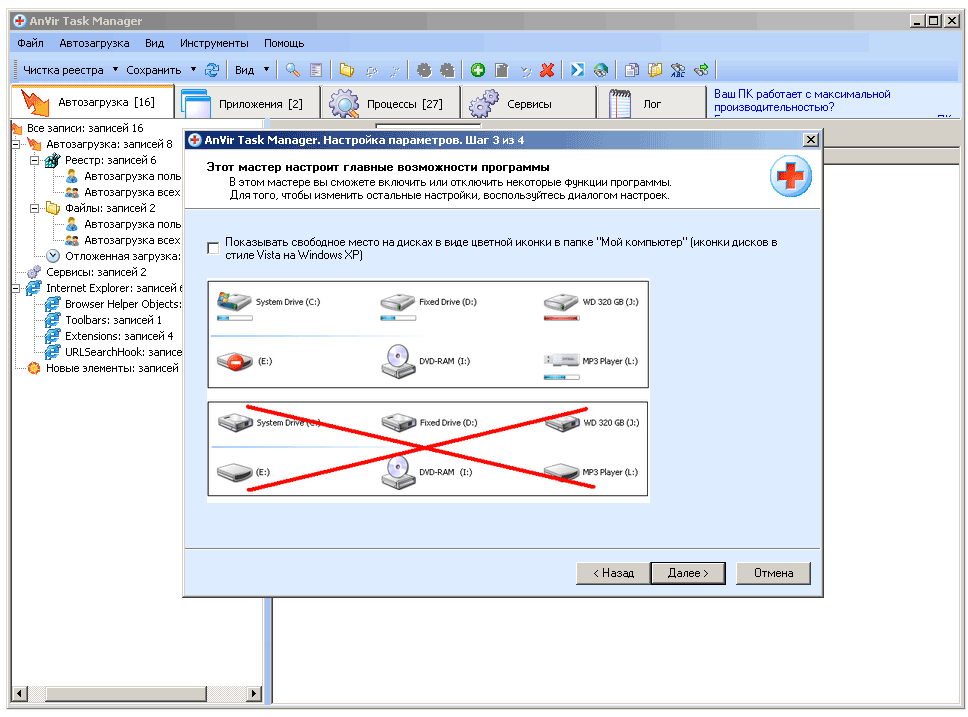Click the blue arrow toolbar icon
The height and width of the screenshot is (717, 968).
[x=578, y=70]
